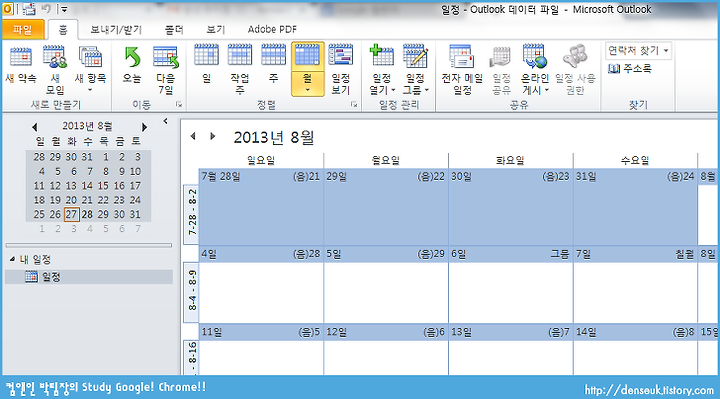Viewport: 720px width, 399px height.
Task: Open the Calendar Groups (일정 그룹) dropdown
Action: click(x=416, y=70)
